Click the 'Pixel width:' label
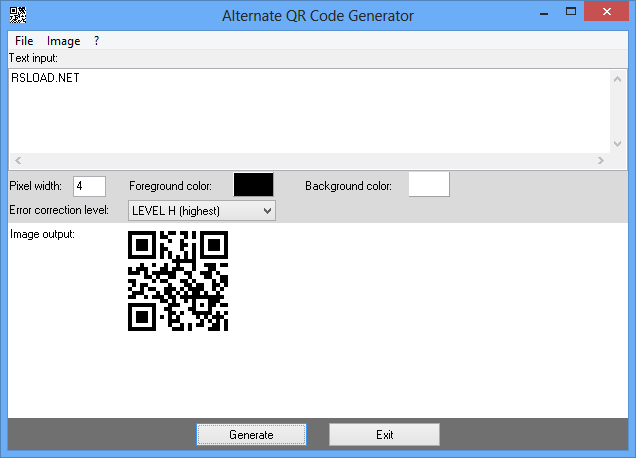The height and width of the screenshot is (458, 636). coord(36,186)
